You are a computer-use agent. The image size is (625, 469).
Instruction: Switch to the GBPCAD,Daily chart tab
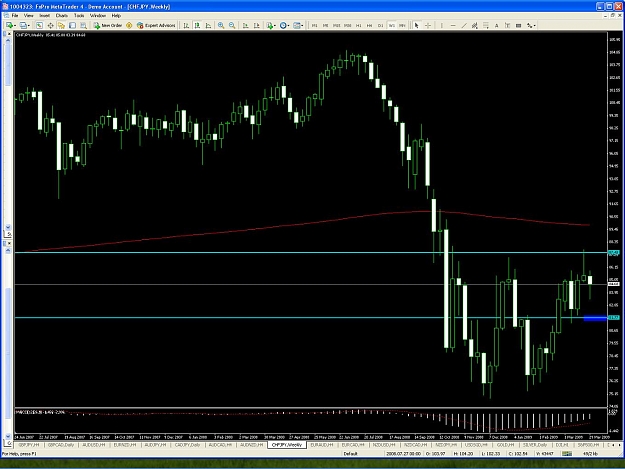point(61,445)
